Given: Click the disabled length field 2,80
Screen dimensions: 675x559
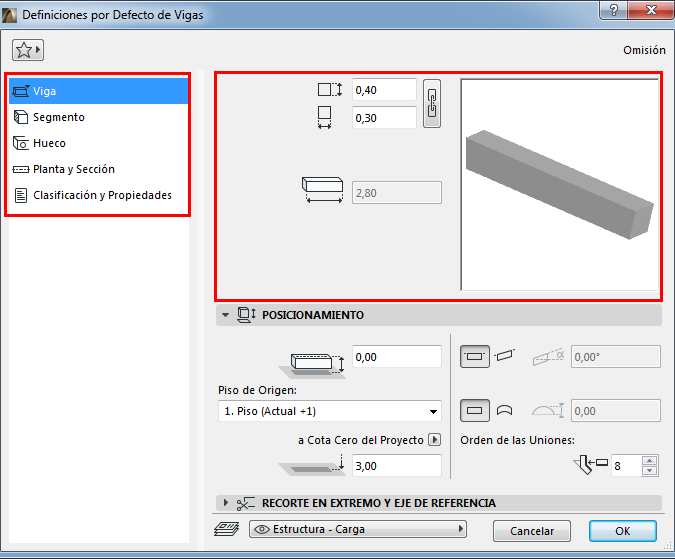Looking at the screenshot, I should (x=396, y=193).
